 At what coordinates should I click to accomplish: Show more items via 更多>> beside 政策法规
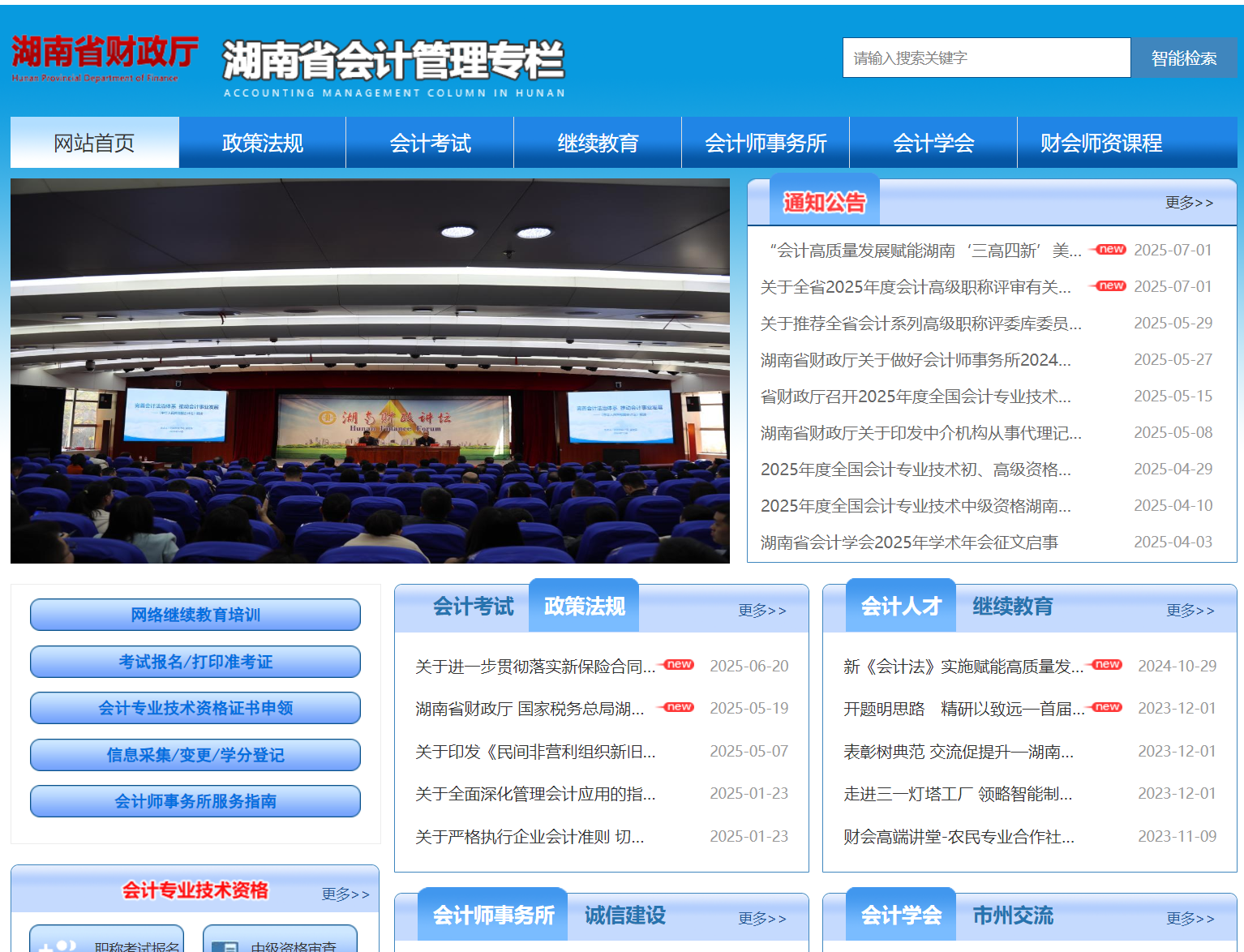[761, 611]
